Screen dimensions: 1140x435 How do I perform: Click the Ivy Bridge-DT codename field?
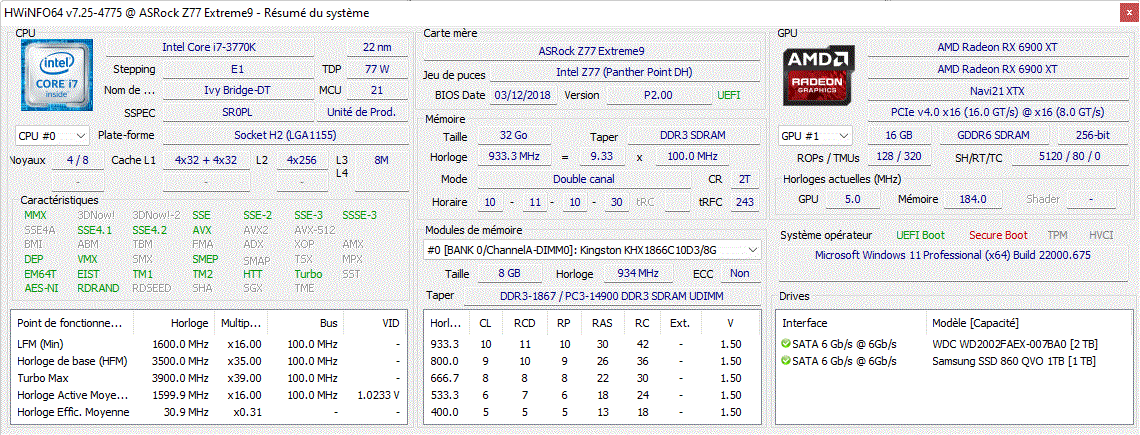click(238, 91)
